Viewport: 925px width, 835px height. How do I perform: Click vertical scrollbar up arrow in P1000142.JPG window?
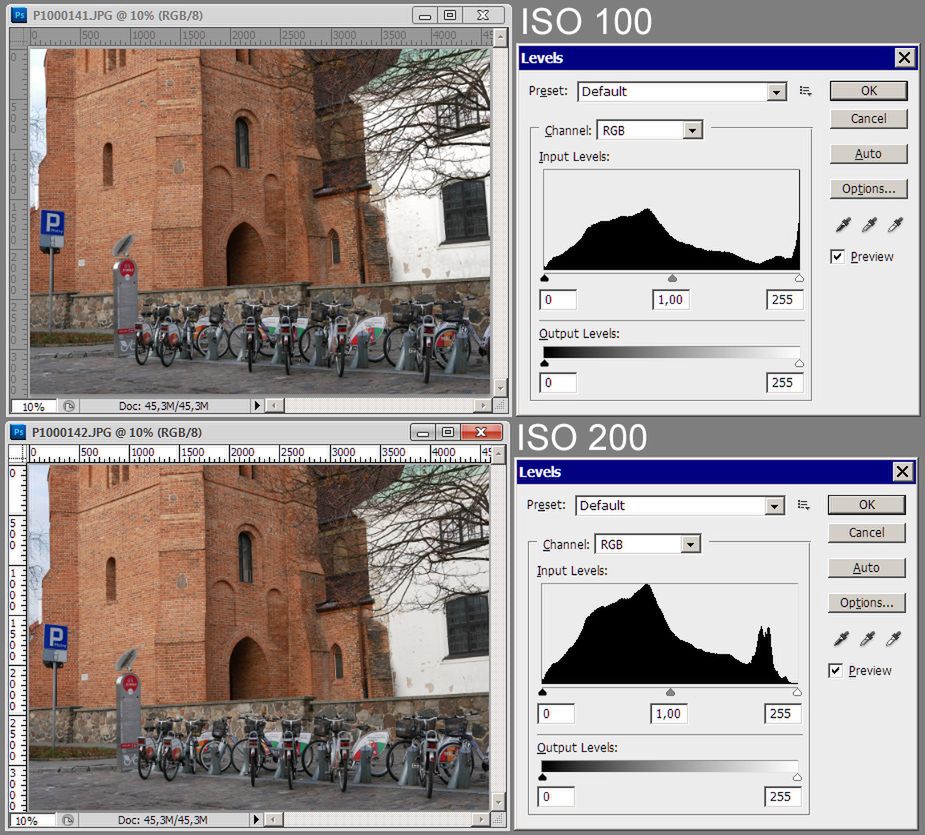(499, 453)
